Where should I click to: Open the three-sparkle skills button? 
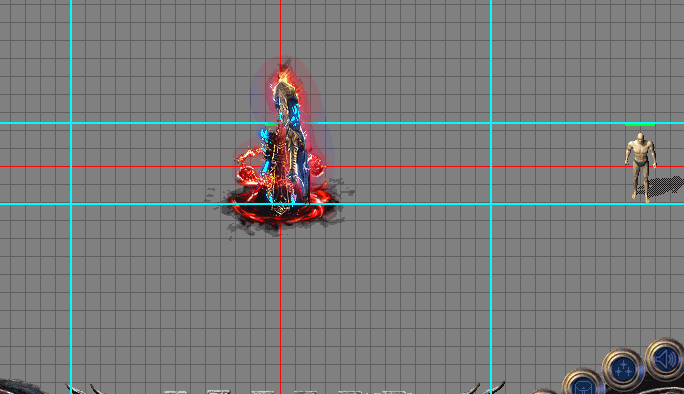[623, 369]
